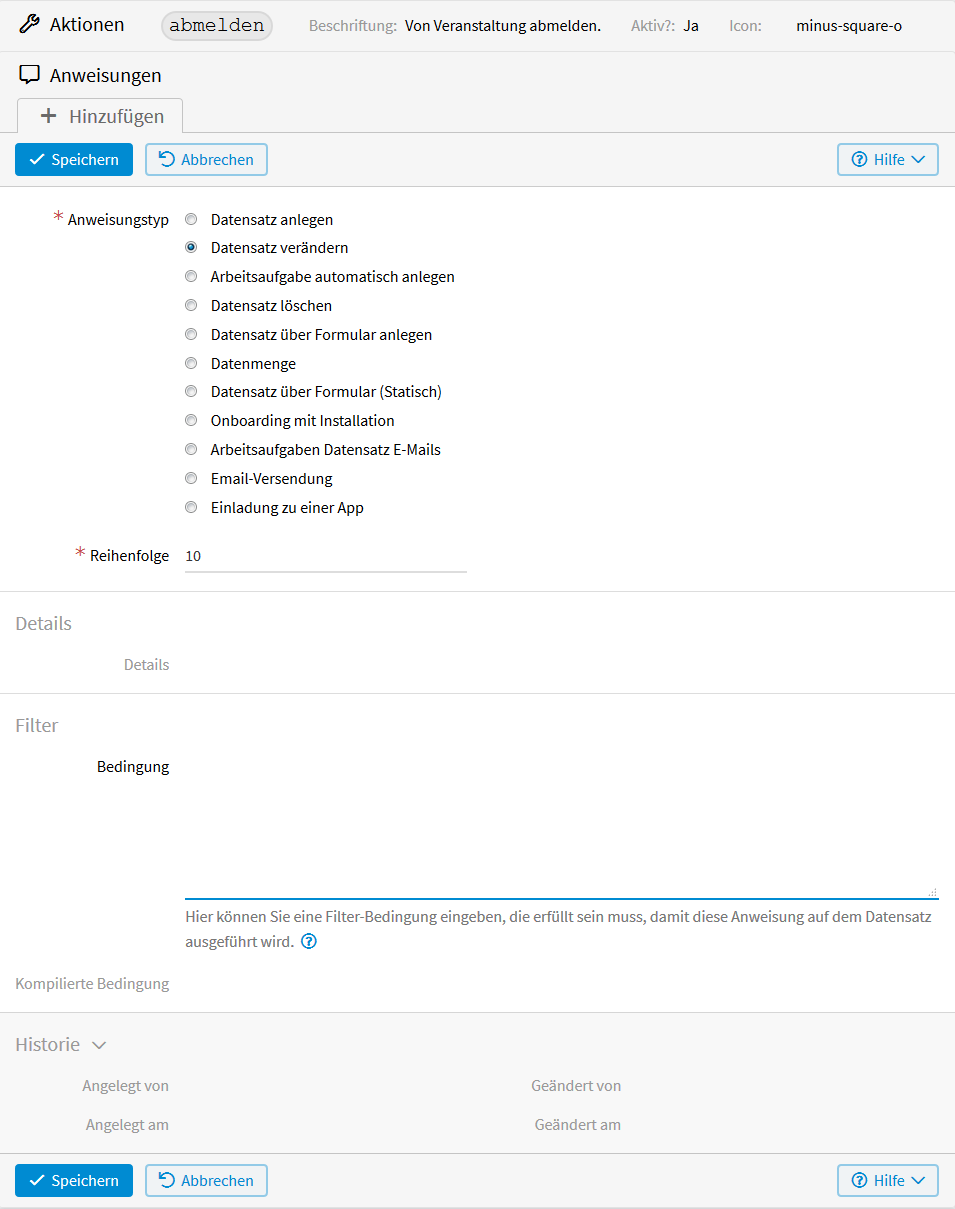Select the 'Email-Versendung' radio button
Image resolution: width=955 pixels, height=1209 pixels.
click(x=191, y=479)
